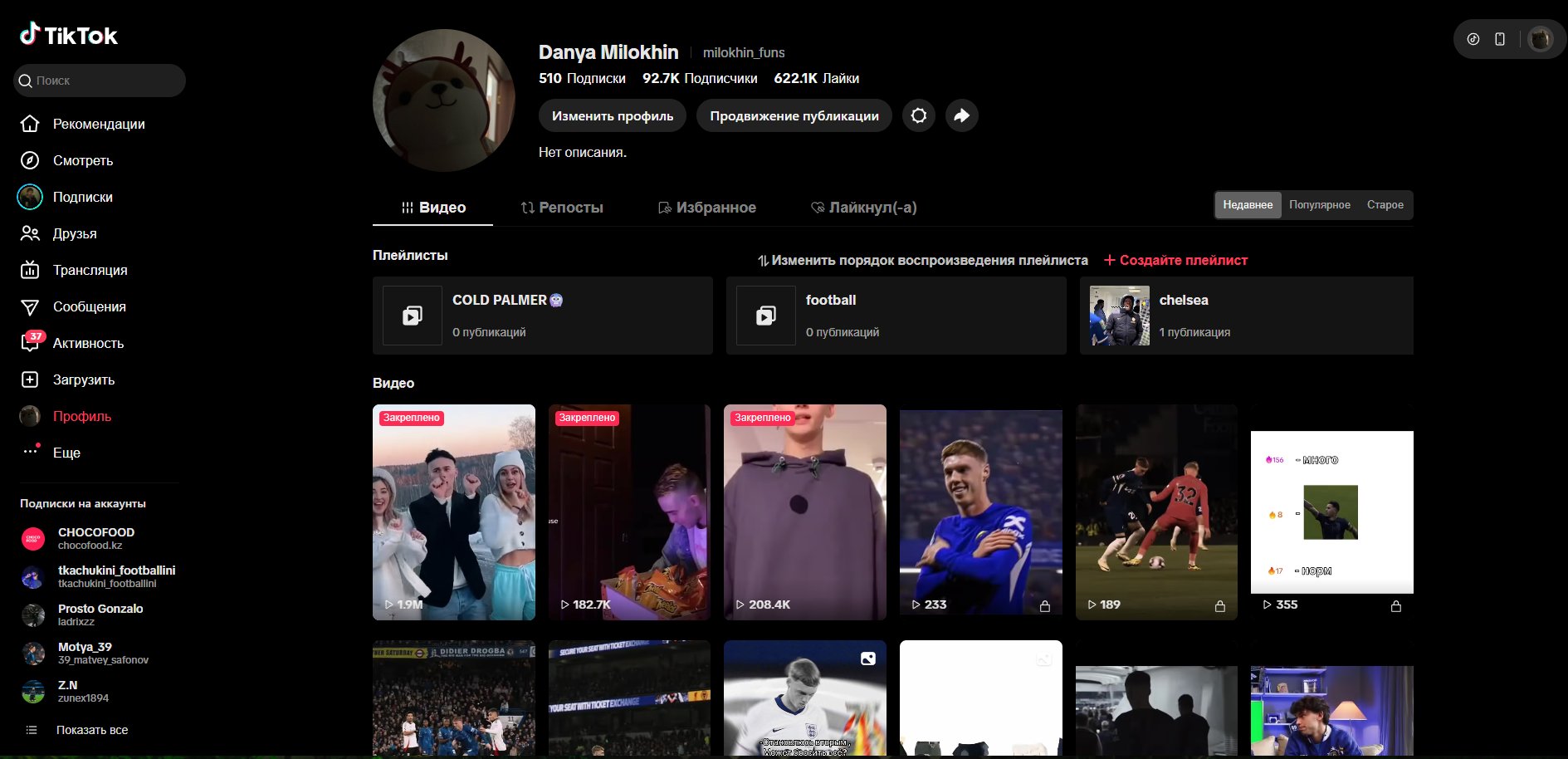The width and height of the screenshot is (1568, 759).
Task: Share the profile via arrow icon
Action: (x=961, y=115)
